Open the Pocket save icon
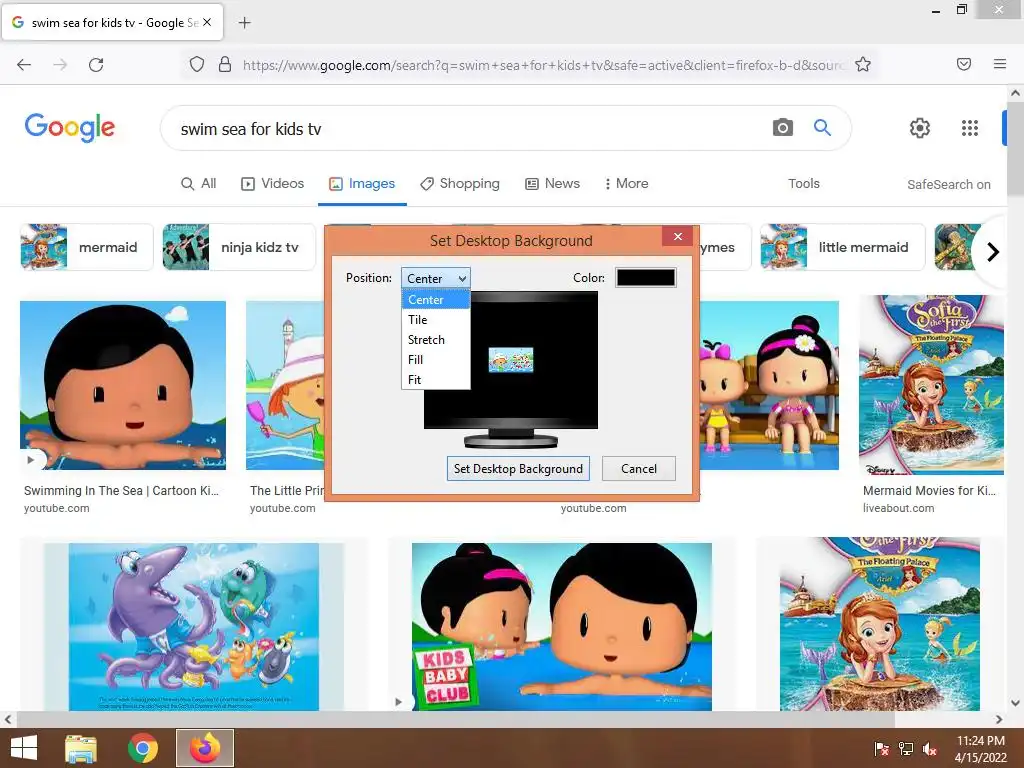Viewport: 1024px width, 768px height. pos(964,64)
